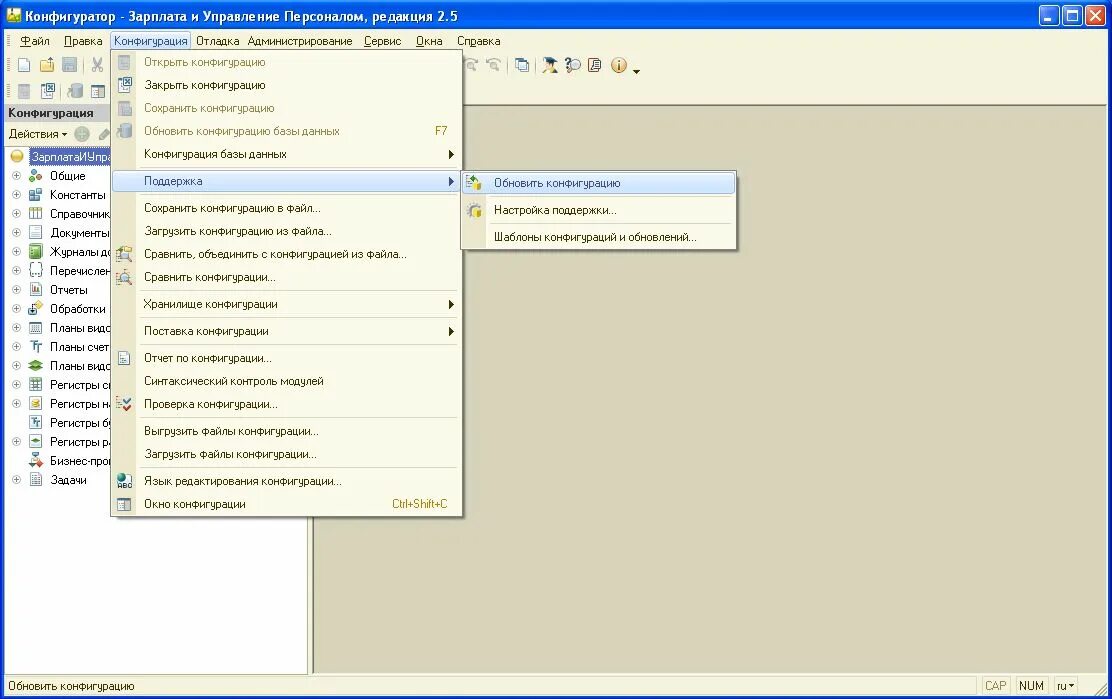Select Сравнить, объединить с конфигурацией из файла...
Viewport: 1112px width, 699px height.
tap(287, 254)
